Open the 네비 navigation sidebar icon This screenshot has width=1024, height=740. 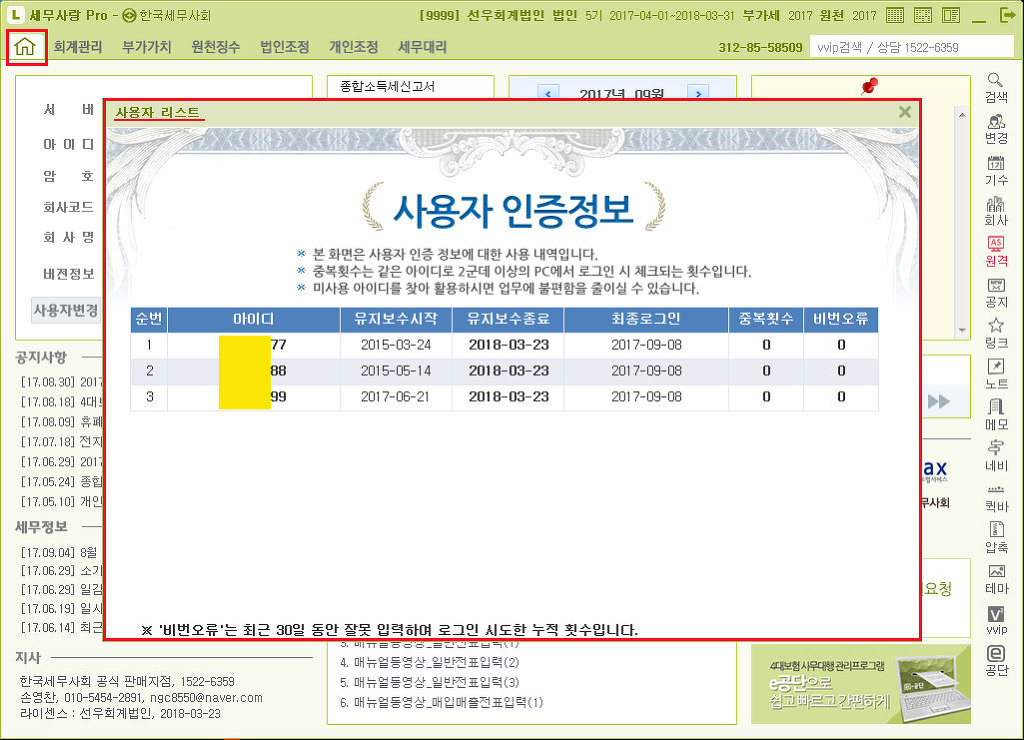(996, 457)
